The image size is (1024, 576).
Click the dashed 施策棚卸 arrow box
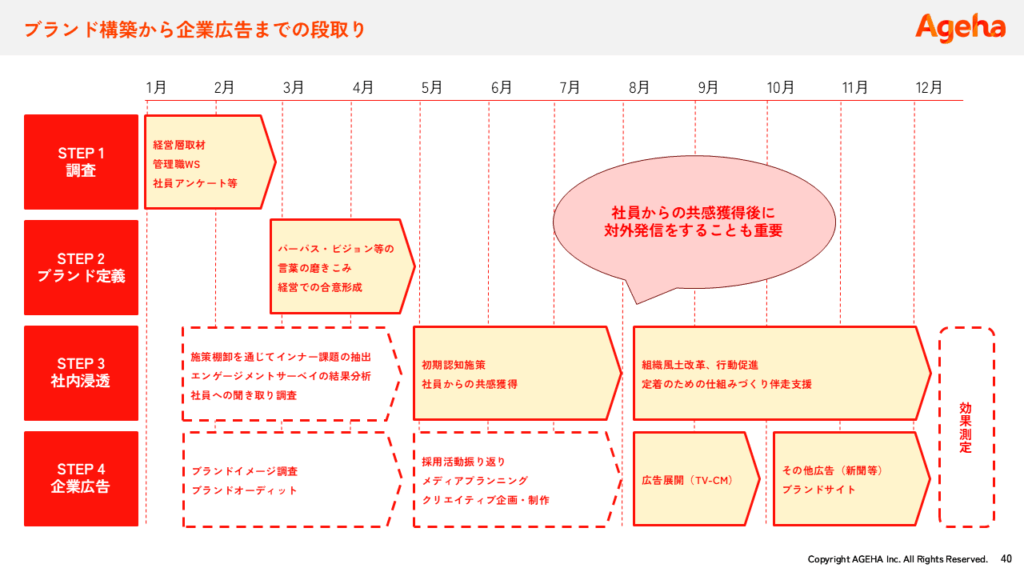pyautogui.click(x=288, y=373)
